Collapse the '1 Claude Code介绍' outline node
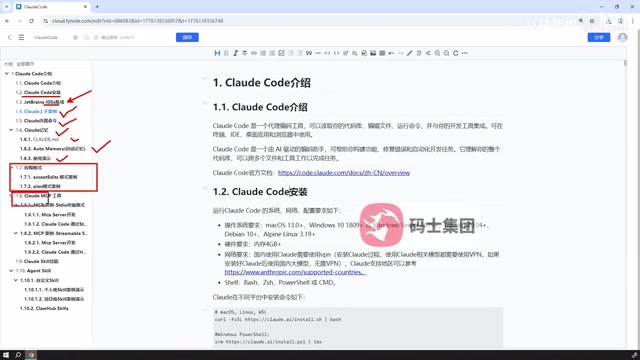640x360 pixels. coord(7,74)
